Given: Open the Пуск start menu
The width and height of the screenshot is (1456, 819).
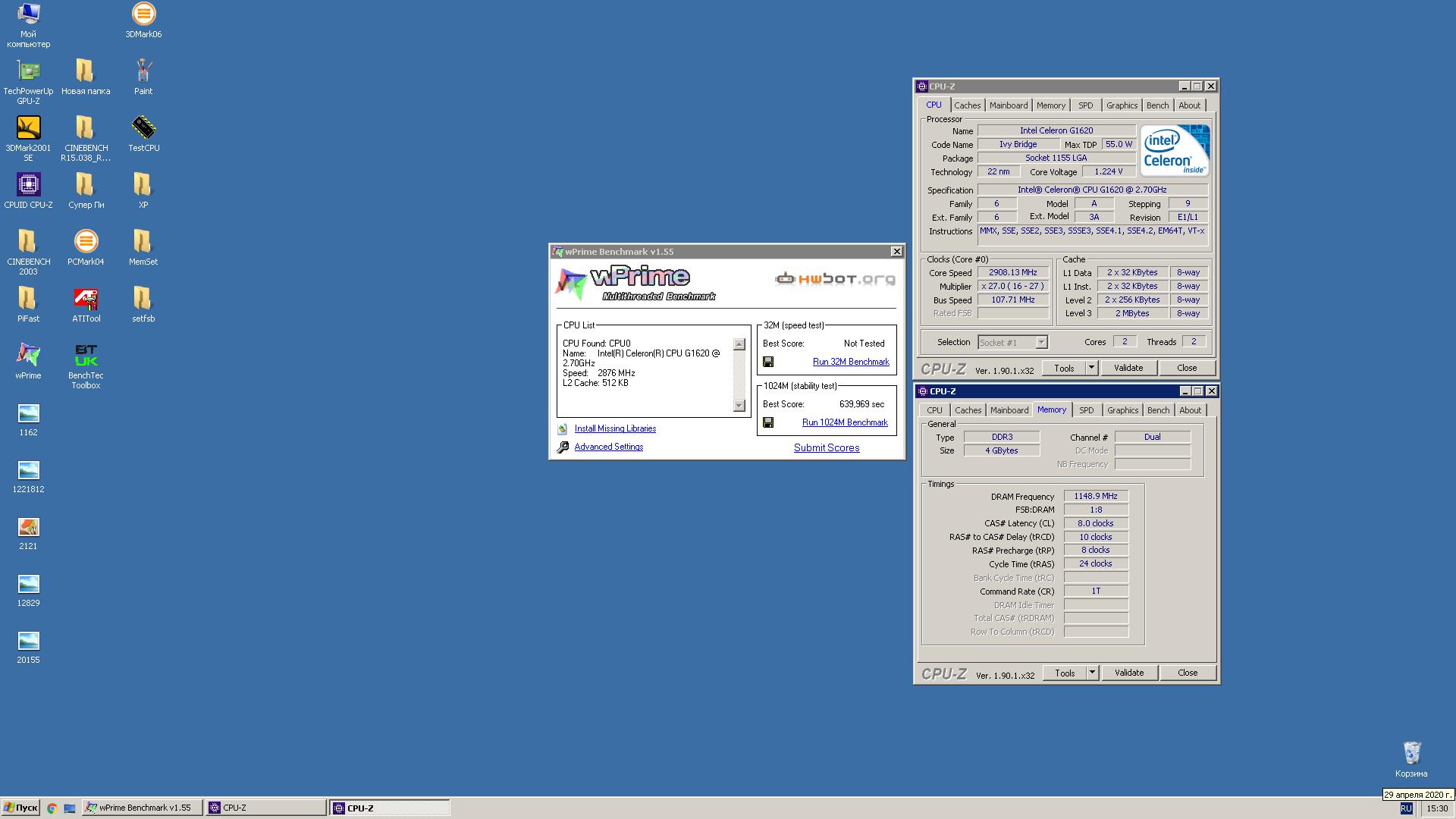Looking at the screenshot, I should pos(20,808).
